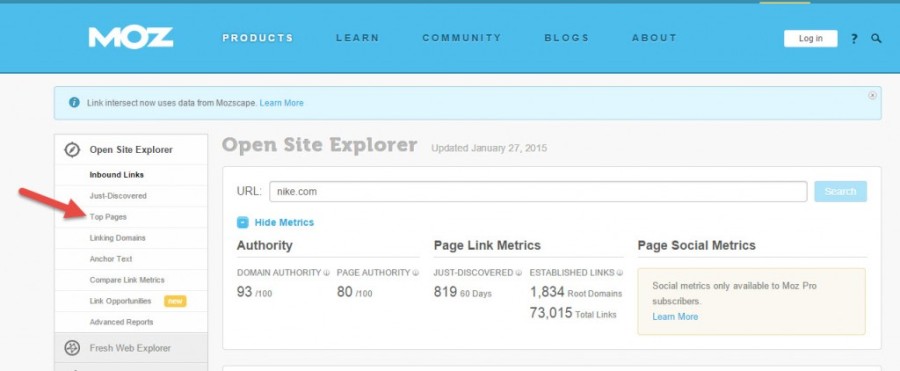The width and height of the screenshot is (900, 371).
Task: Click the Open Site Explorer compass icon
Action: pos(72,150)
